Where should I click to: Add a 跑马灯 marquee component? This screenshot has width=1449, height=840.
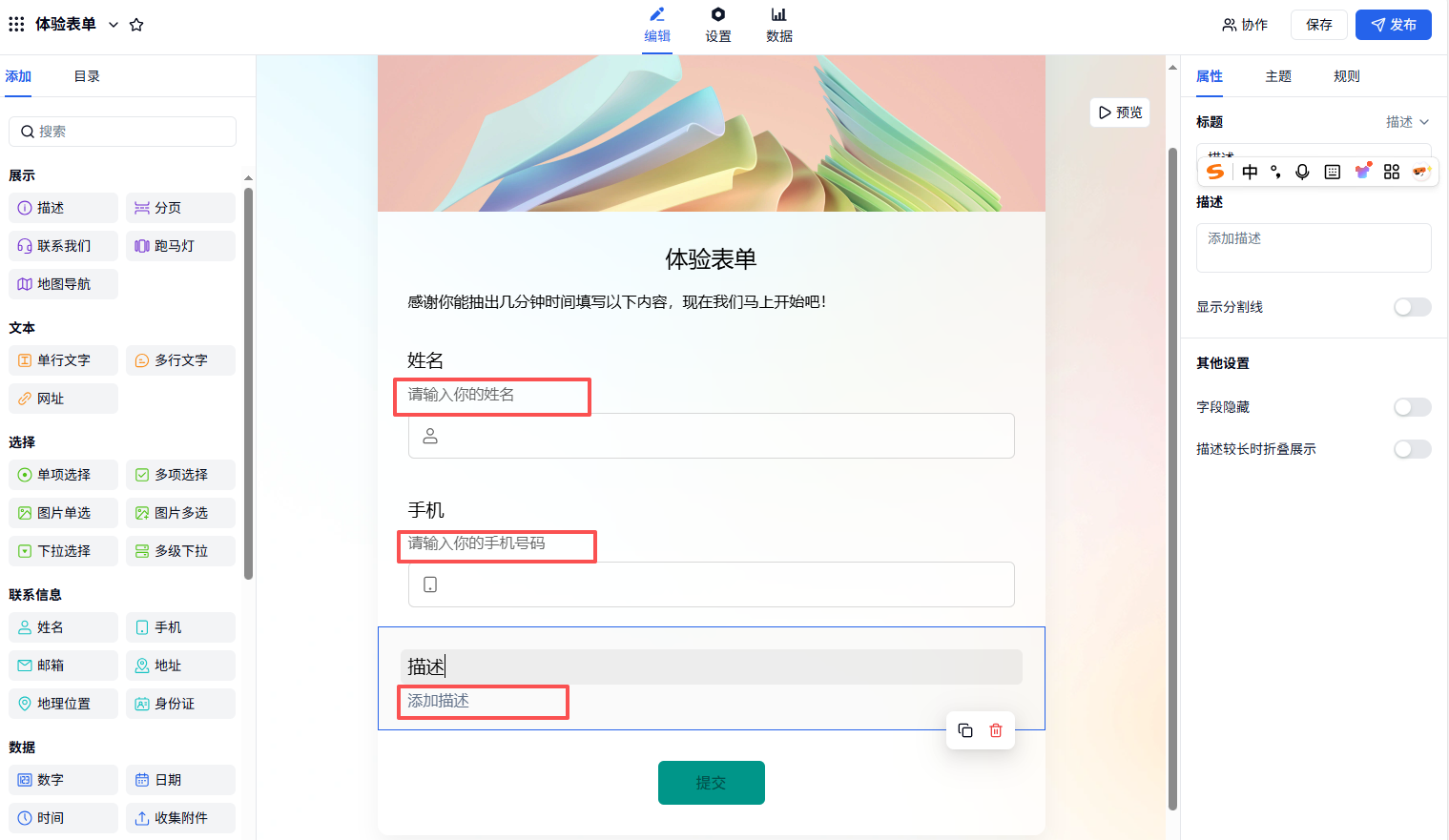pos(180,246)
